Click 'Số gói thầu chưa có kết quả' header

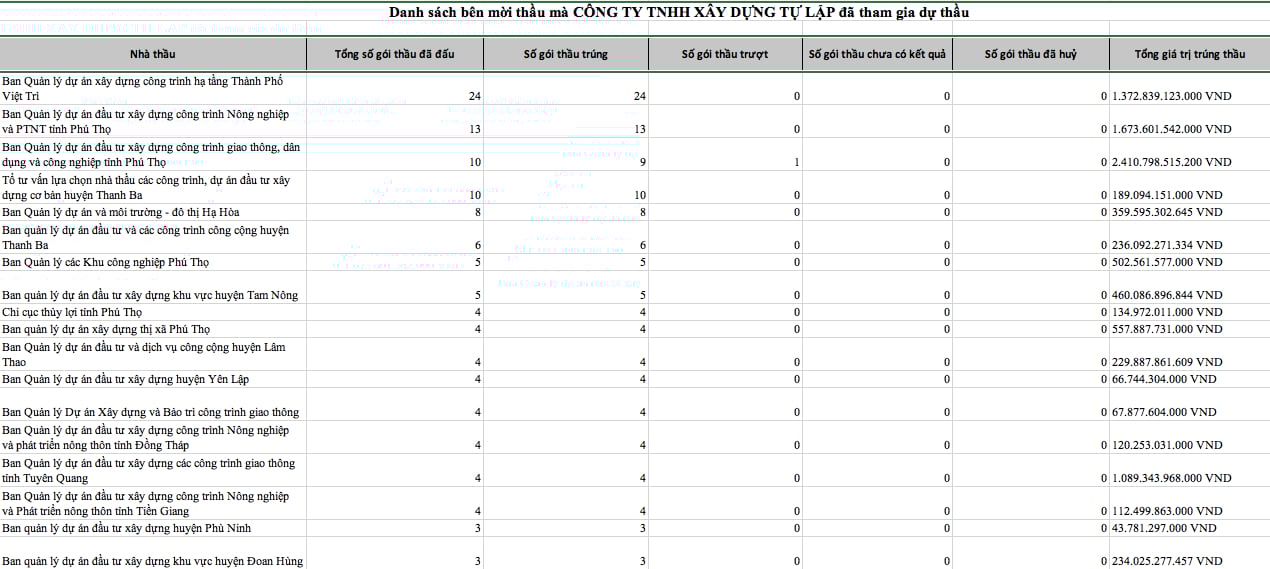pos(877,54)
